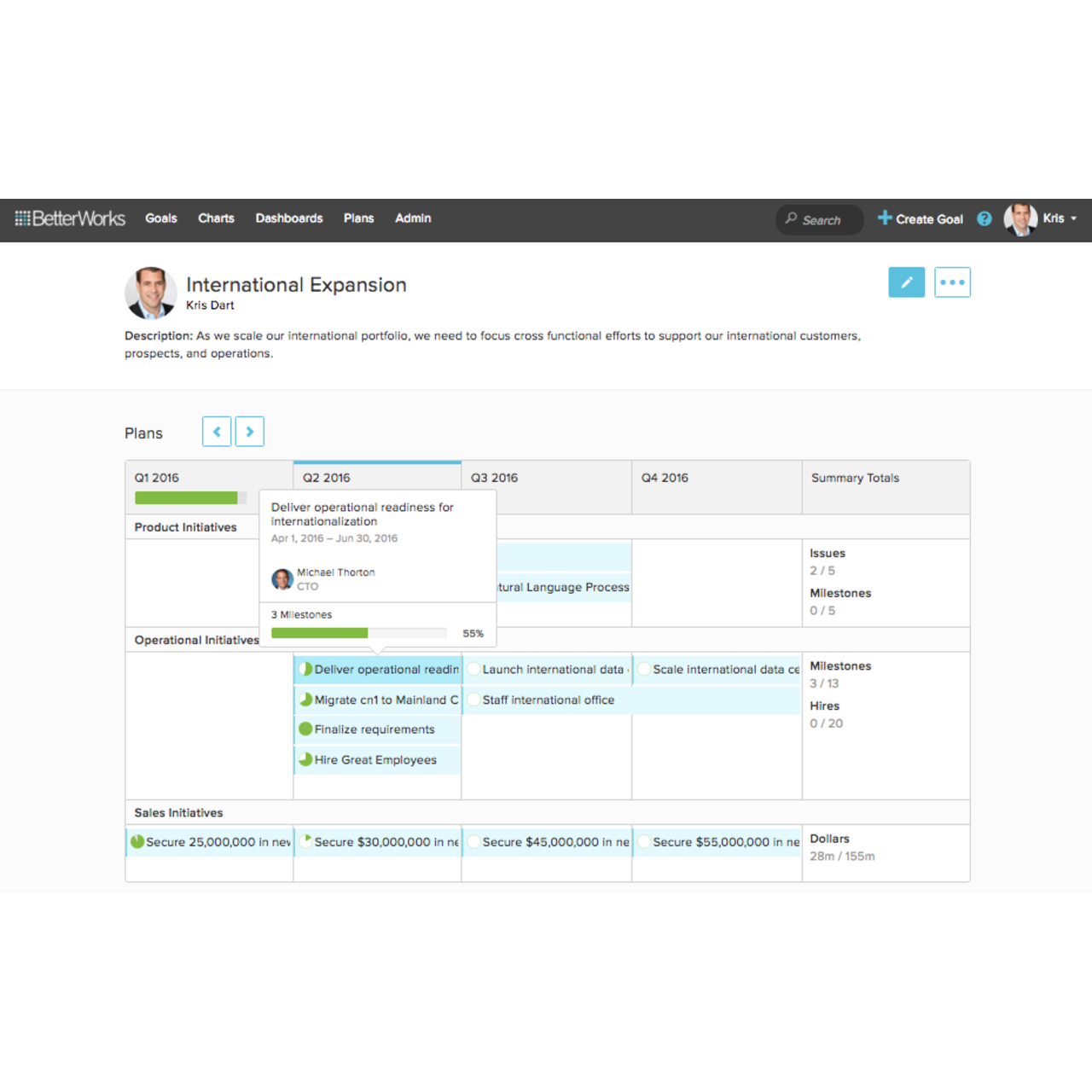Click the left chevron beside Plans
Image resolution: width=1092 pixels, height=1092 pixels.
click(217, 432)
